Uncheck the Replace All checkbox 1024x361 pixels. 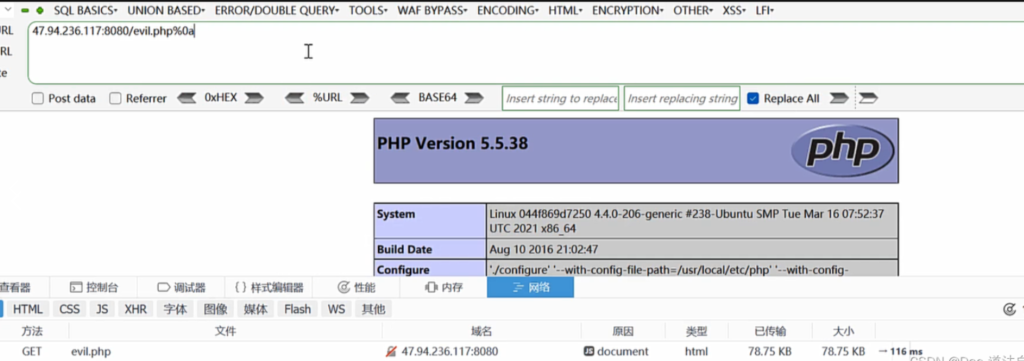coord(753,99)
